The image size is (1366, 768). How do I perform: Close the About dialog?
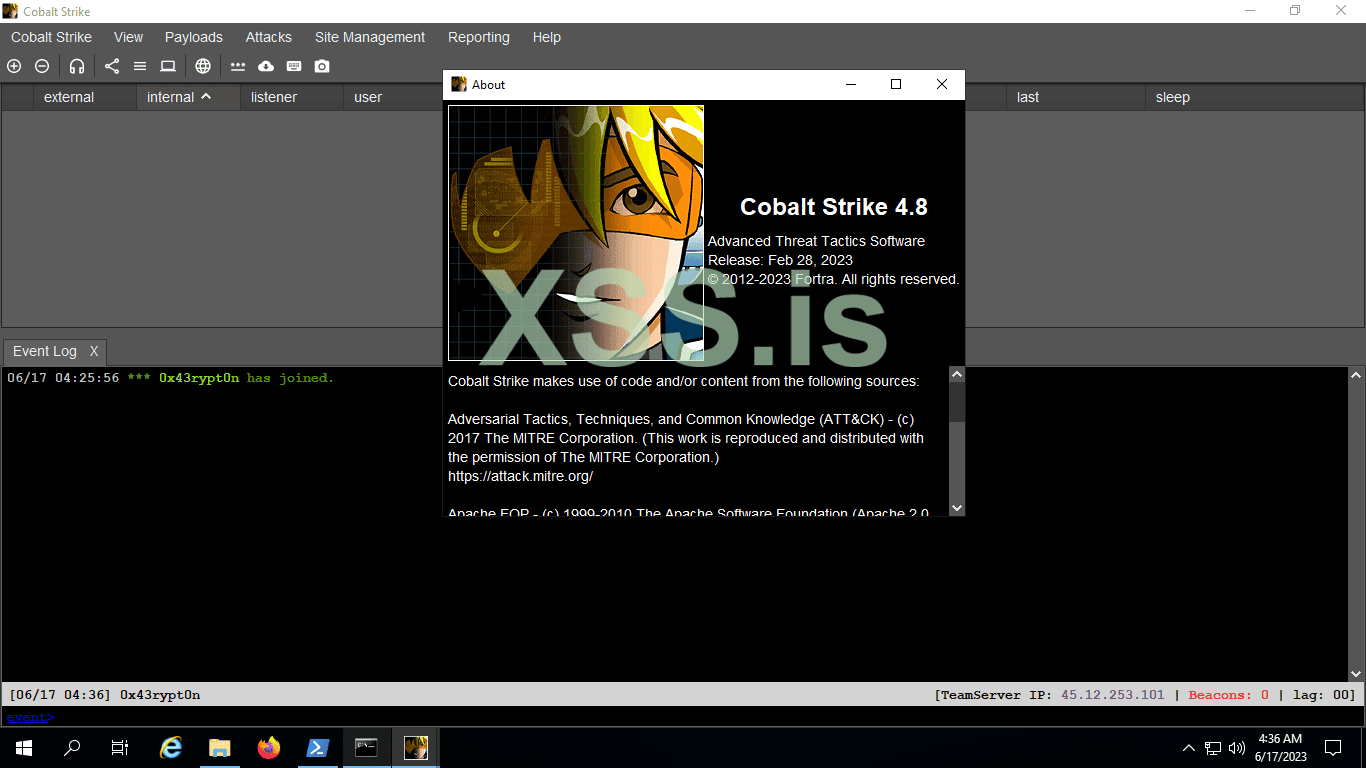coord(942,85)
